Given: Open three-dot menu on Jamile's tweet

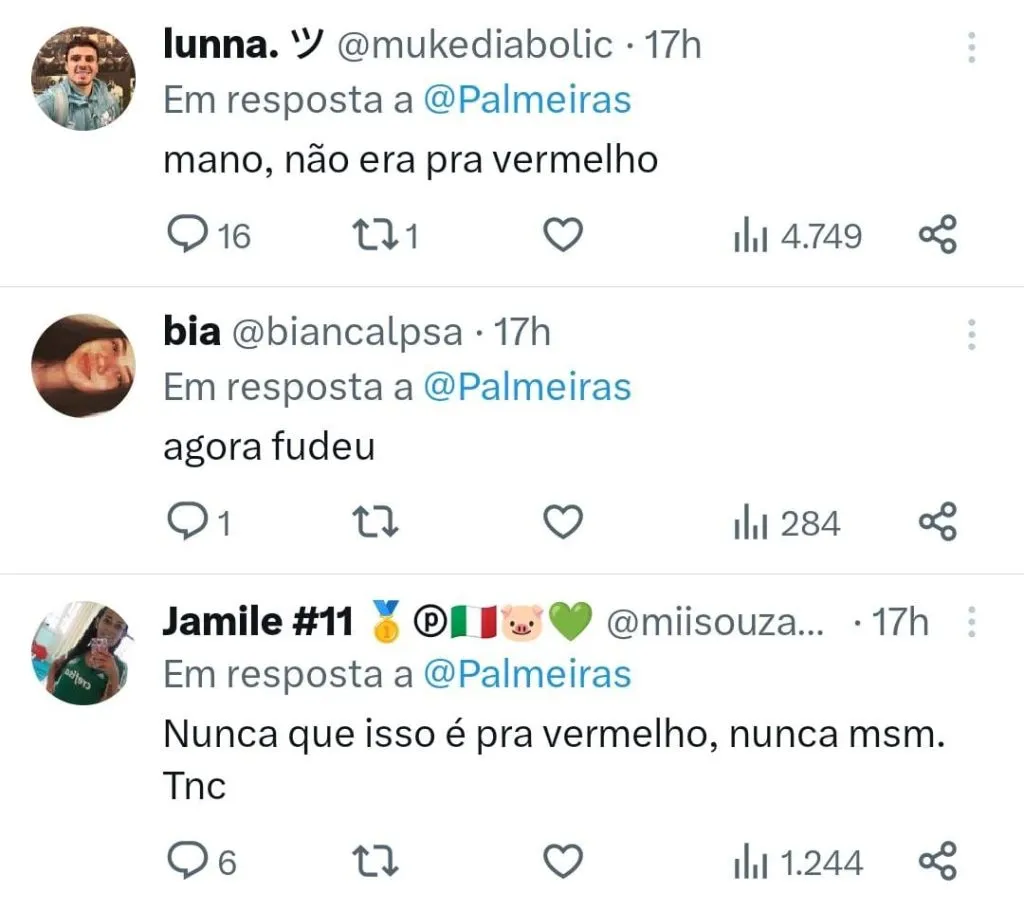Looking at the screenshot, I should click(971, 622).
